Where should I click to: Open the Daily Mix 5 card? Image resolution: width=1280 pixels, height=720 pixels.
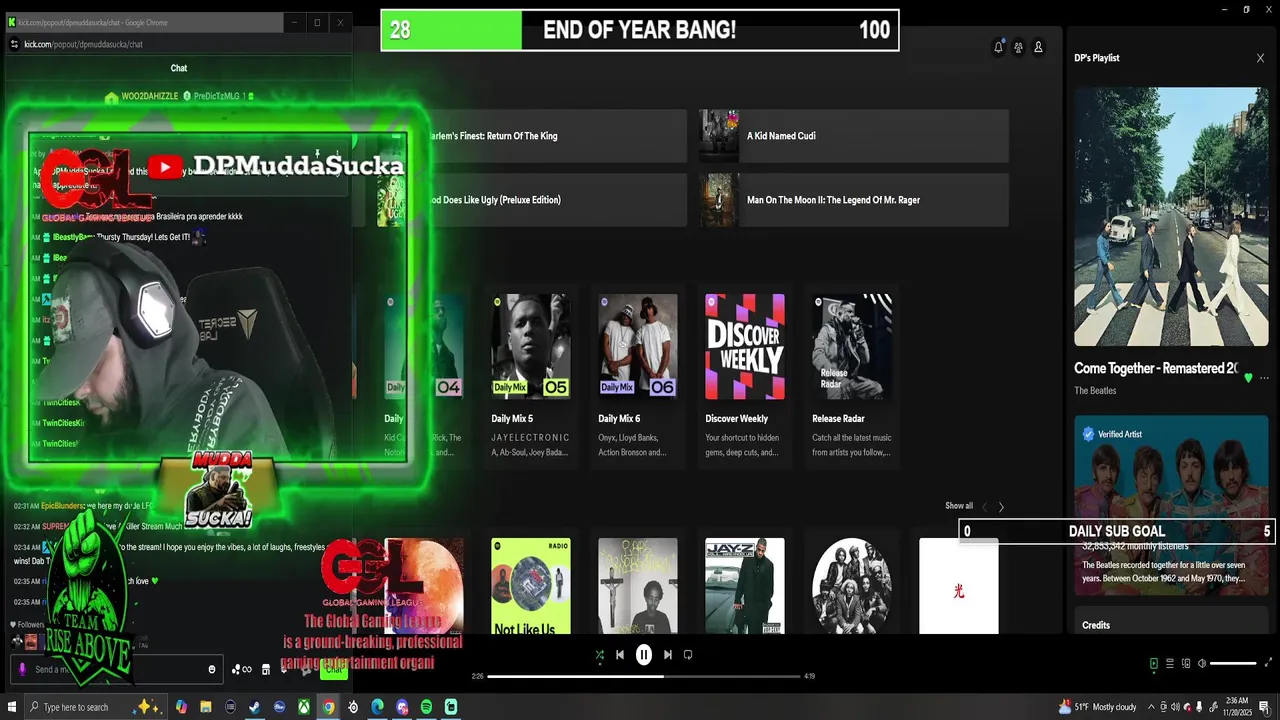coord(531,377)
